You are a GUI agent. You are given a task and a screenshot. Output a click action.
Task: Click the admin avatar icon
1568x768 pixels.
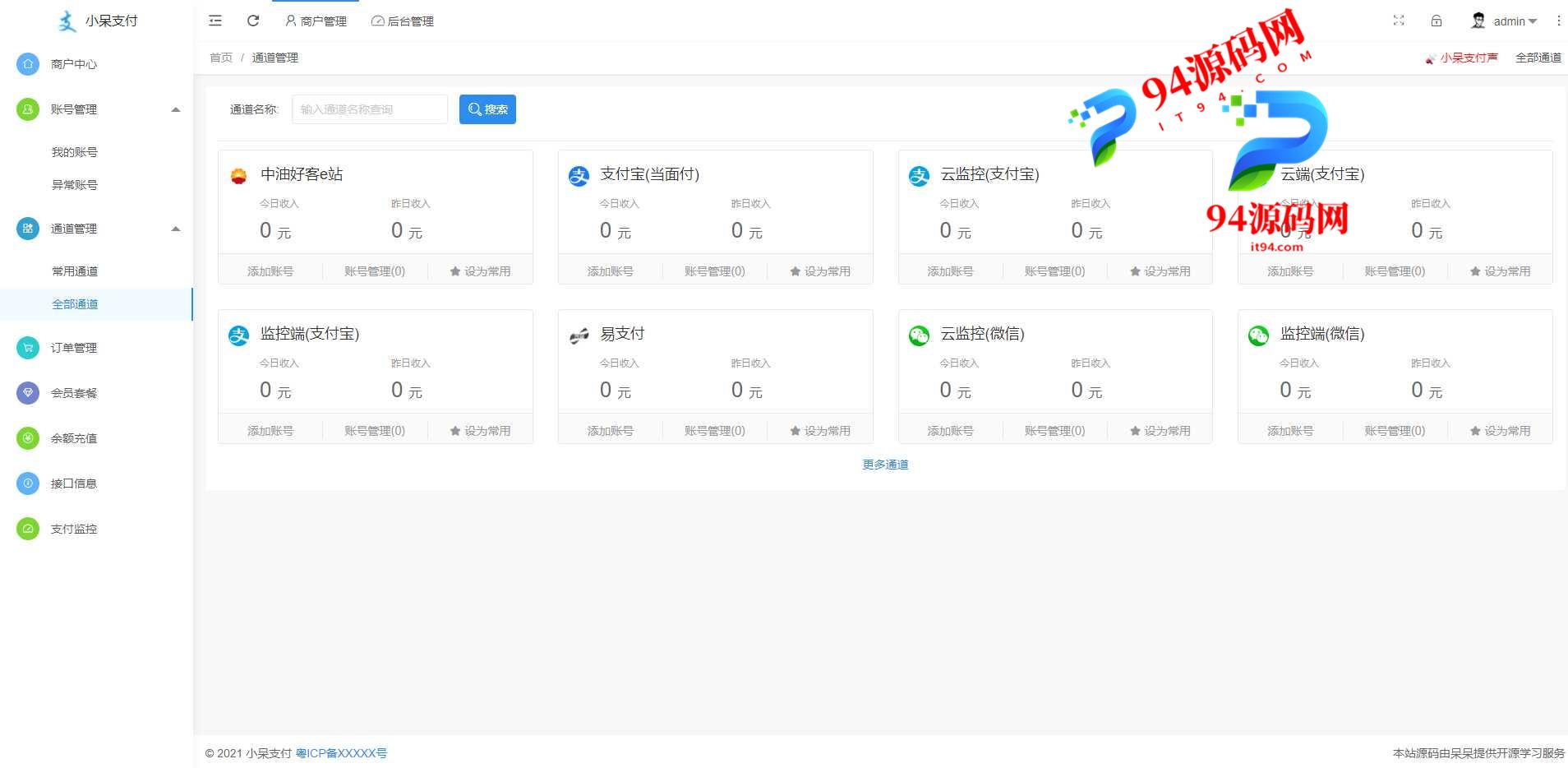click(1478, 21)
